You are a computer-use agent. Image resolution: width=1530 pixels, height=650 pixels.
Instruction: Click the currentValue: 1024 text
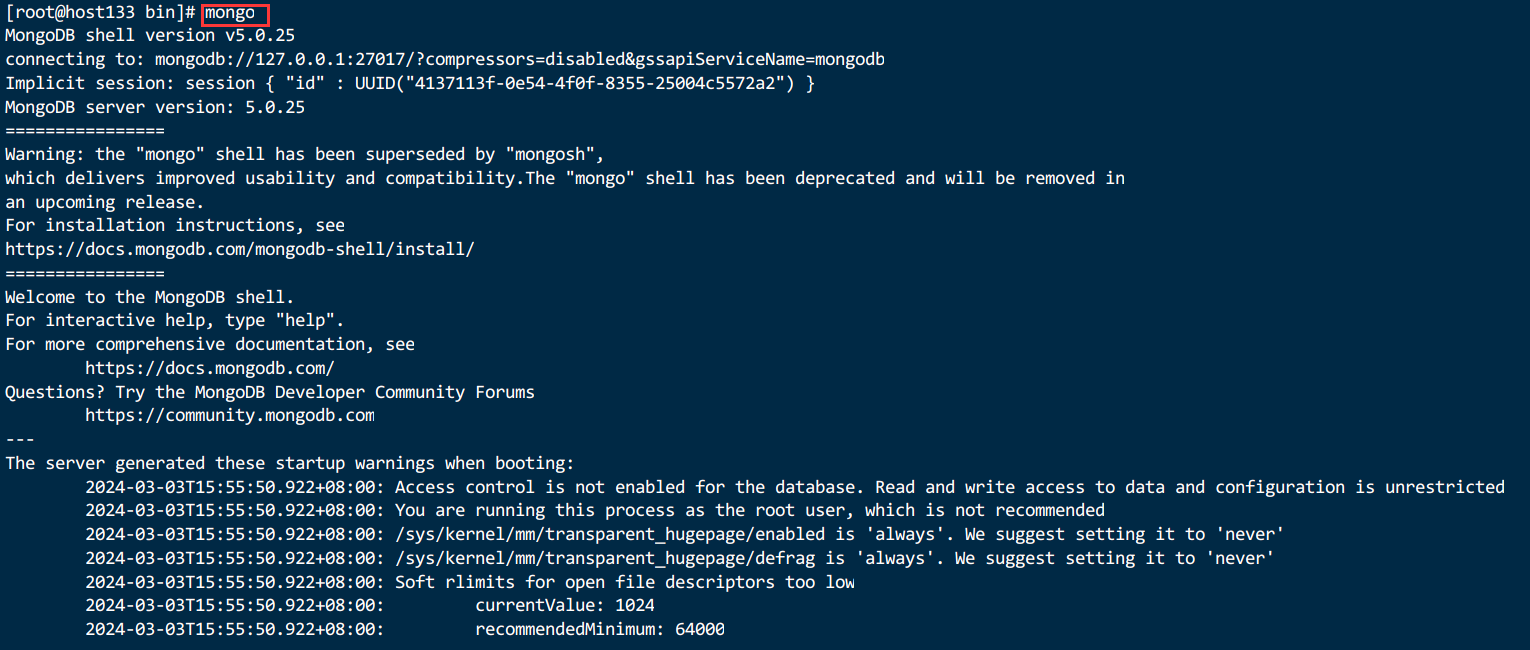(565, 606)
